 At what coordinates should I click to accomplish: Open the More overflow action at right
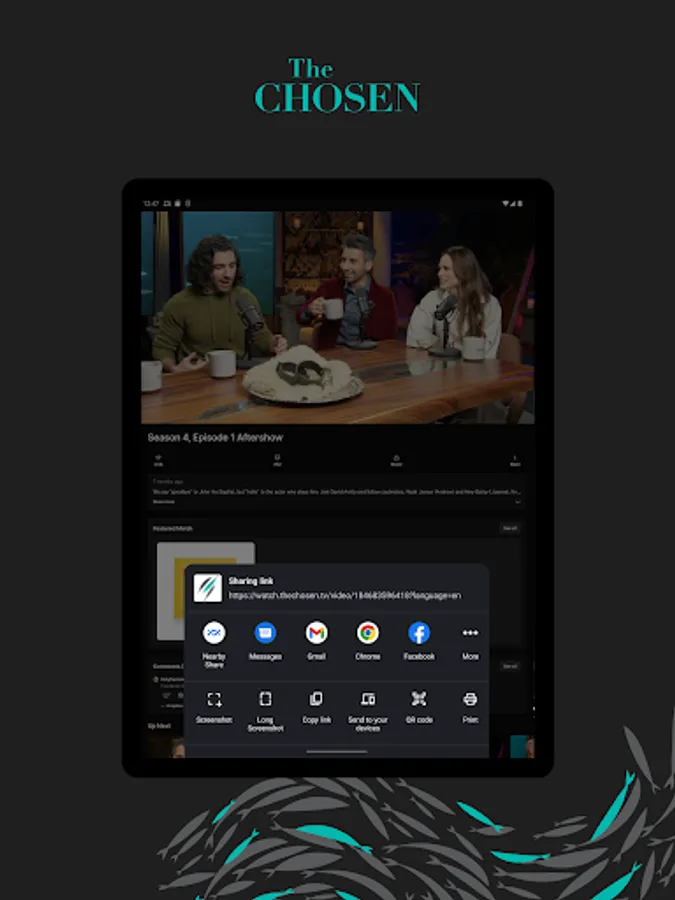pyautogui.click(x=515, y=460)
